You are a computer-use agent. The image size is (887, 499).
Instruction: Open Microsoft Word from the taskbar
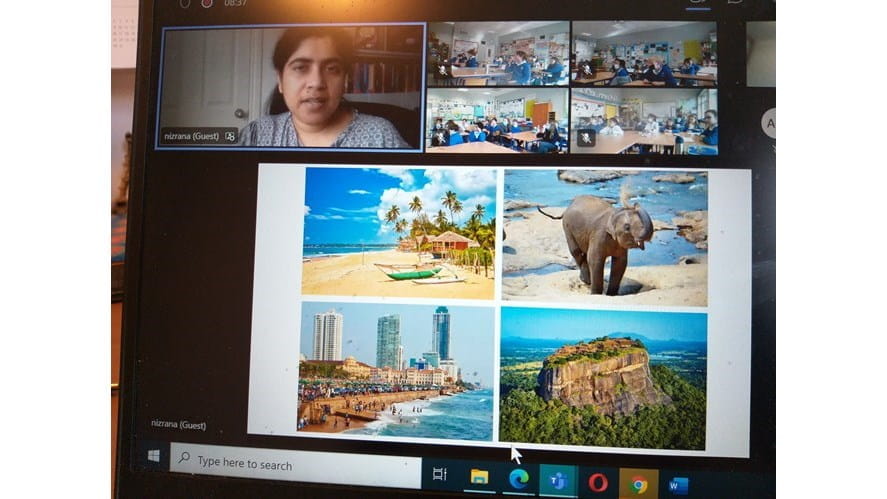point(679,485)
